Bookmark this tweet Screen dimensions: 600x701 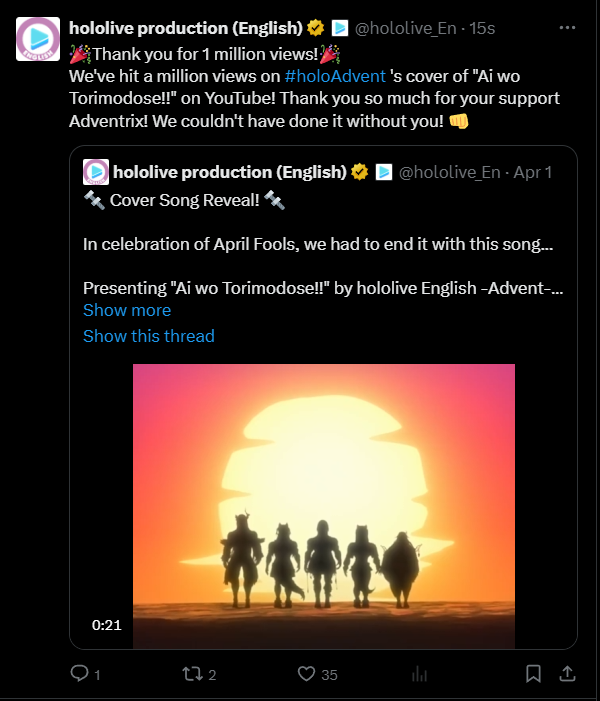[x=534, y=674]
